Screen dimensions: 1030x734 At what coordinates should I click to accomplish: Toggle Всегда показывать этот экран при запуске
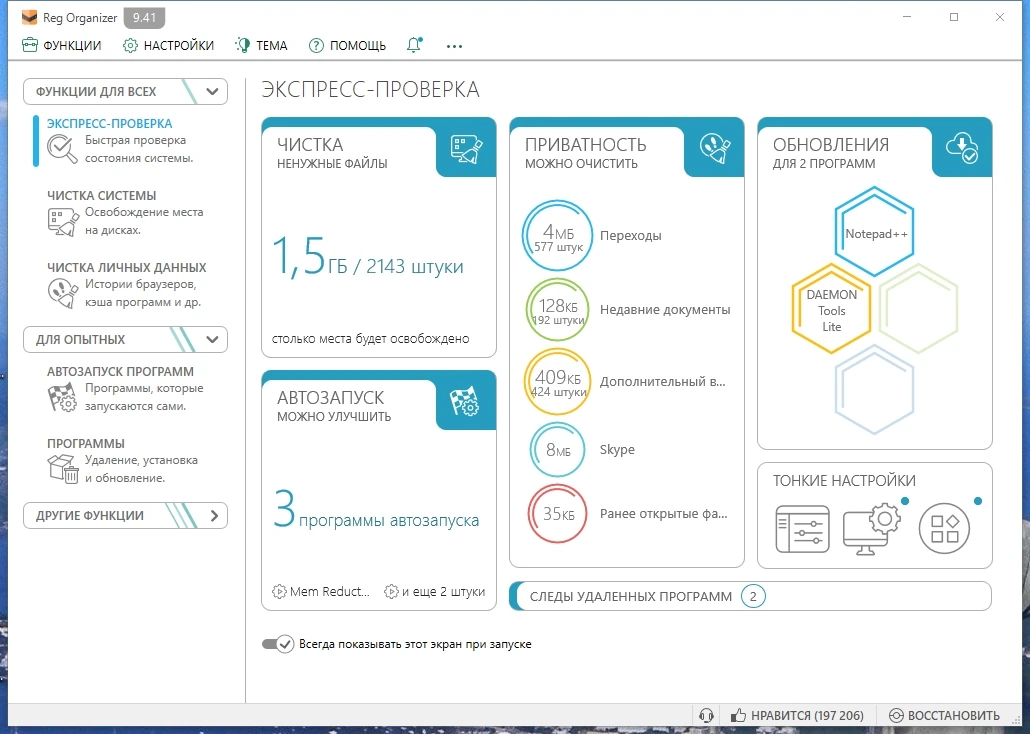(x=278, y=644)
